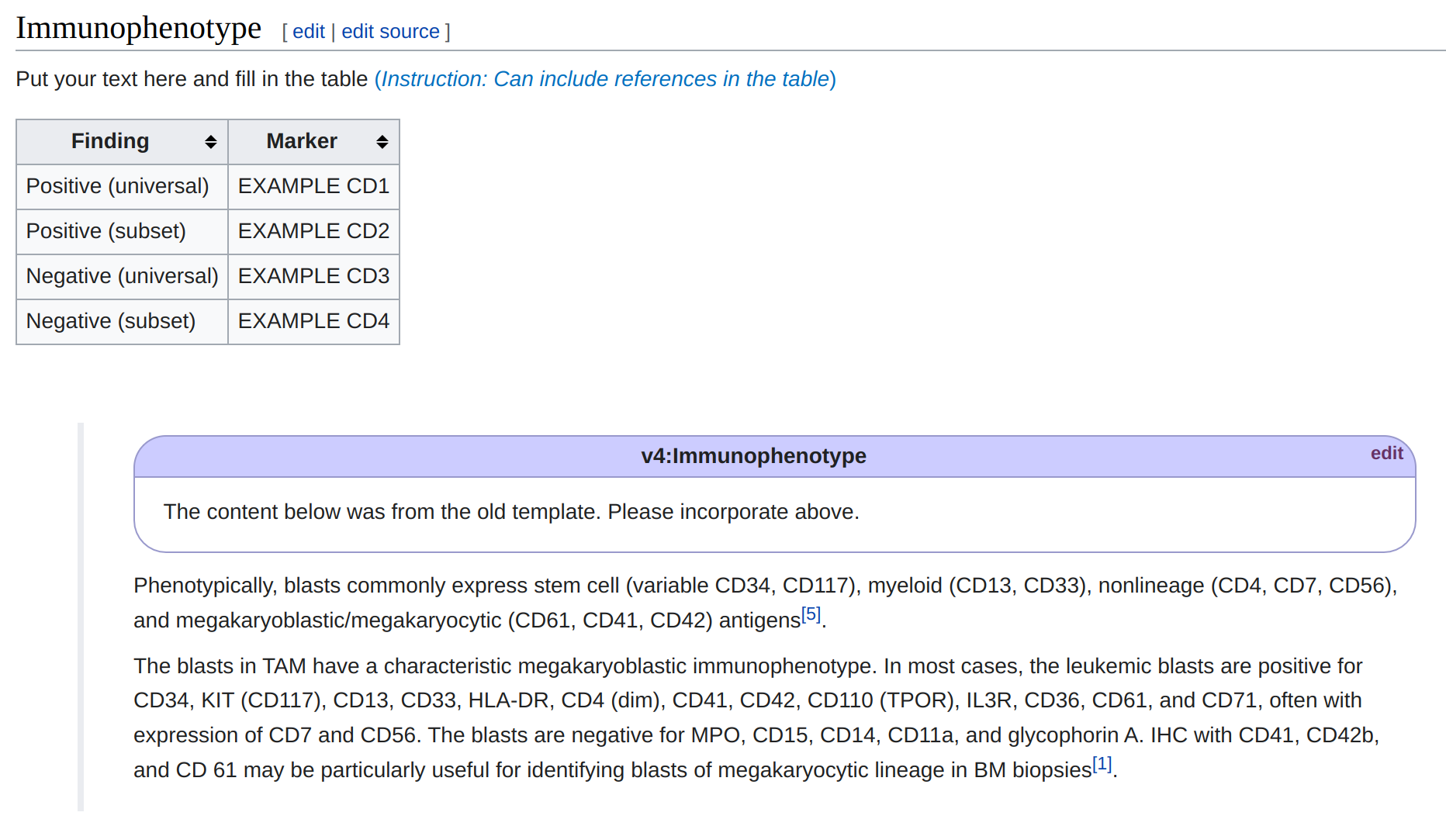Select the Negative (universal) table cell

[123, 276]
